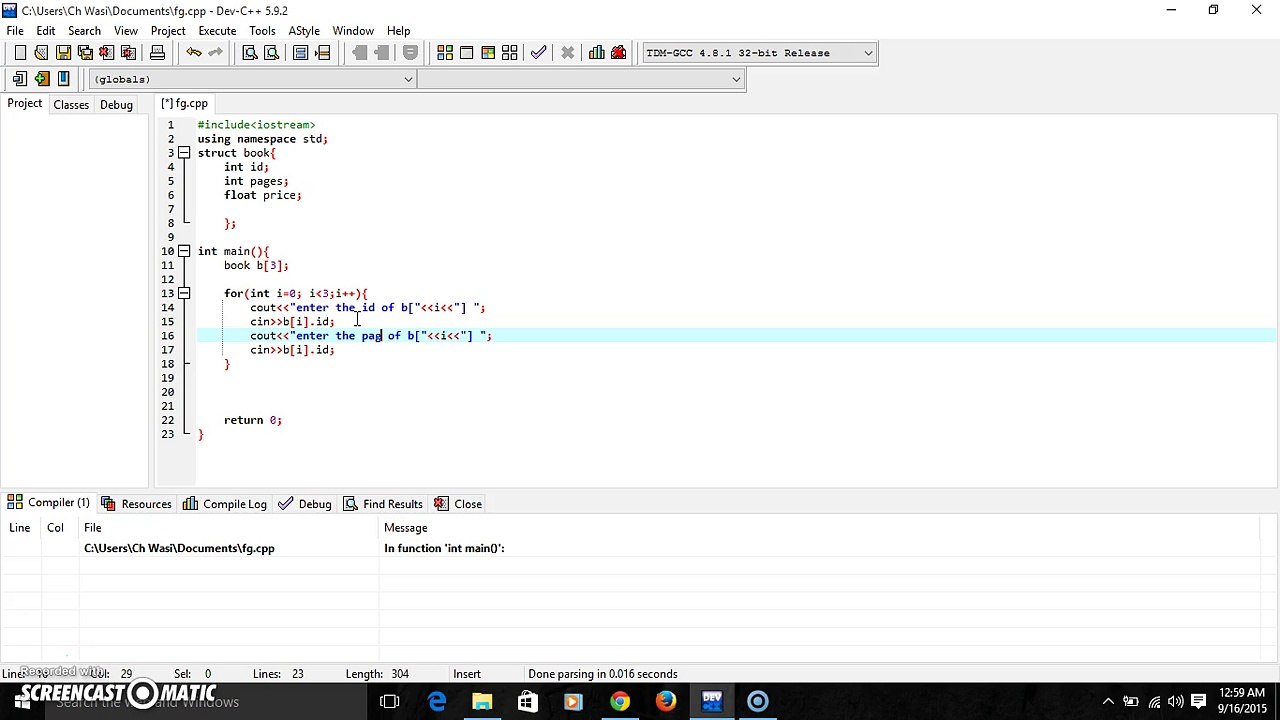Viewport: 1280px width, 720px height.
Task: Open the Debug bottom panel tab
Action: (x=305, y=504)
